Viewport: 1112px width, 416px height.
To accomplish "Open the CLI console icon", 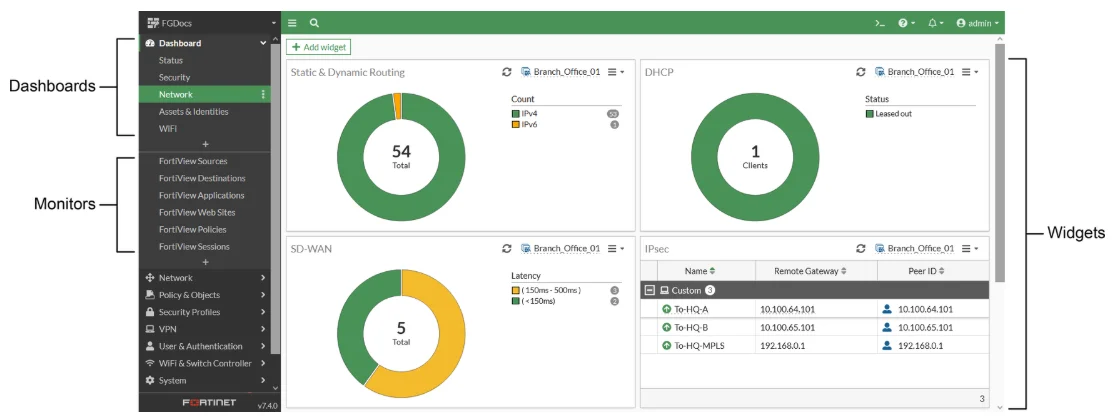I will point(879,23).
